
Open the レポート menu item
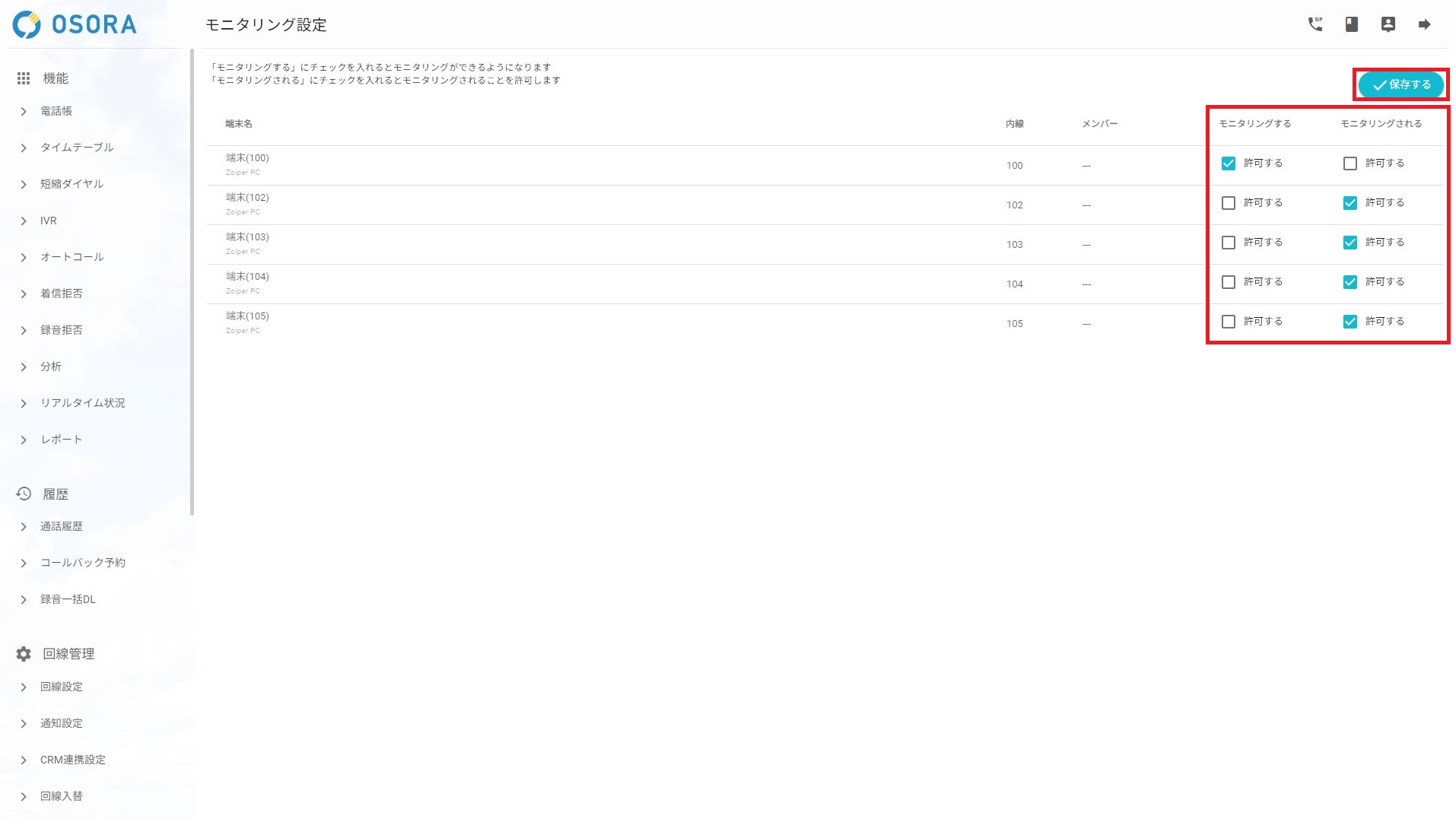point(61,440)
